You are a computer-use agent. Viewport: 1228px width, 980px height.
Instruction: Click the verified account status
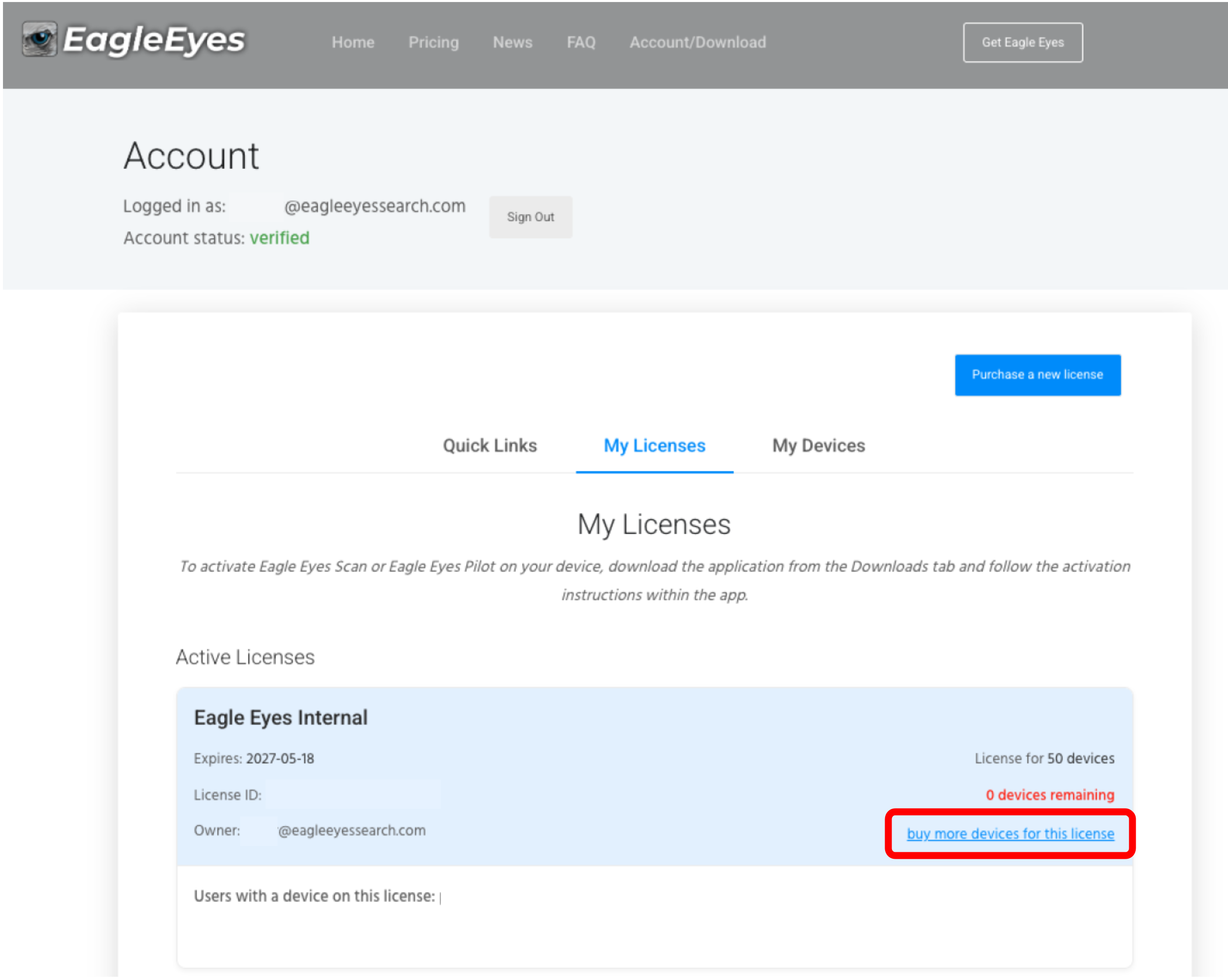point(279,238)
